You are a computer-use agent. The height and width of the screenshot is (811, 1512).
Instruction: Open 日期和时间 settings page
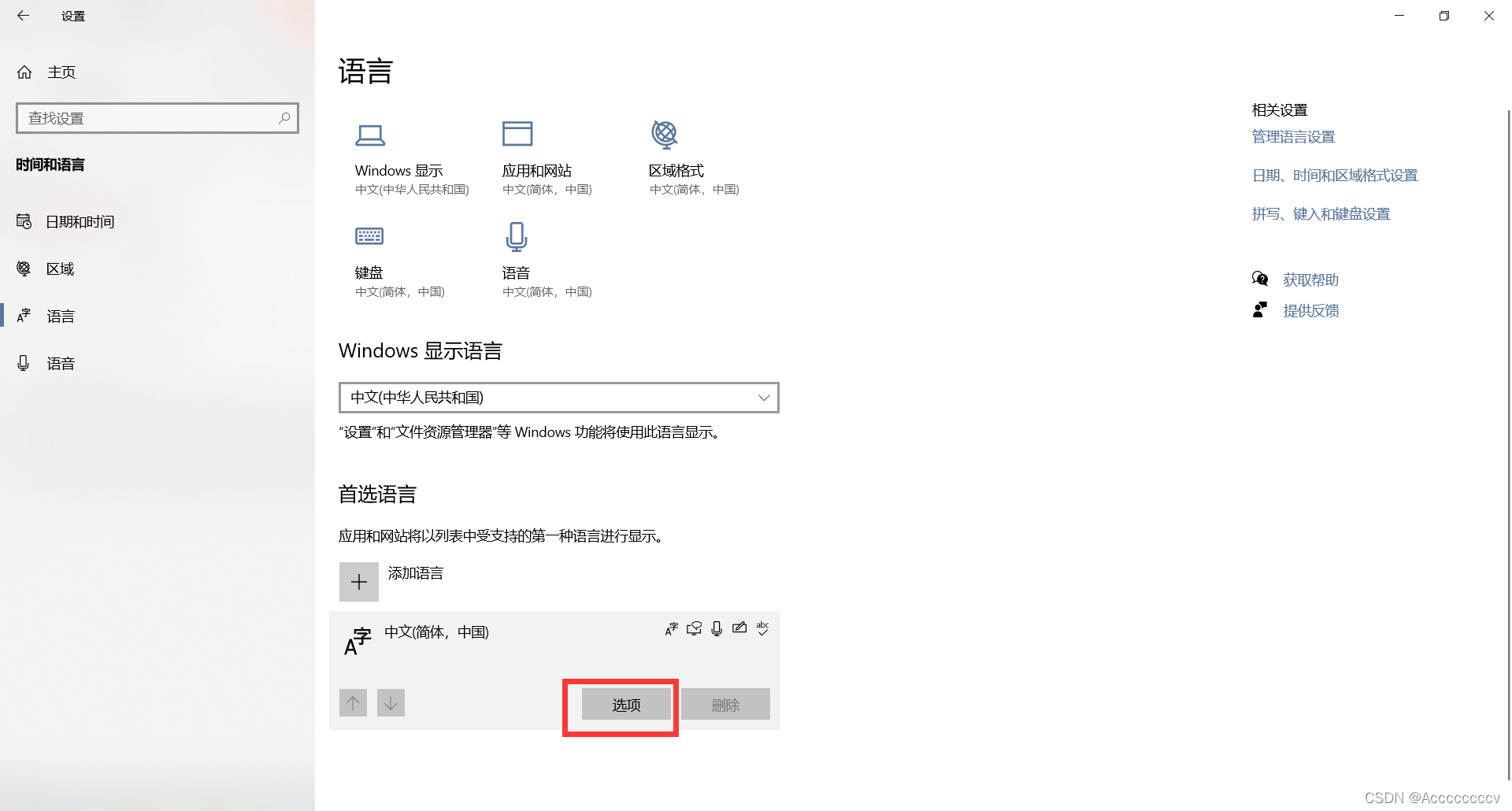tap(80, 222)
